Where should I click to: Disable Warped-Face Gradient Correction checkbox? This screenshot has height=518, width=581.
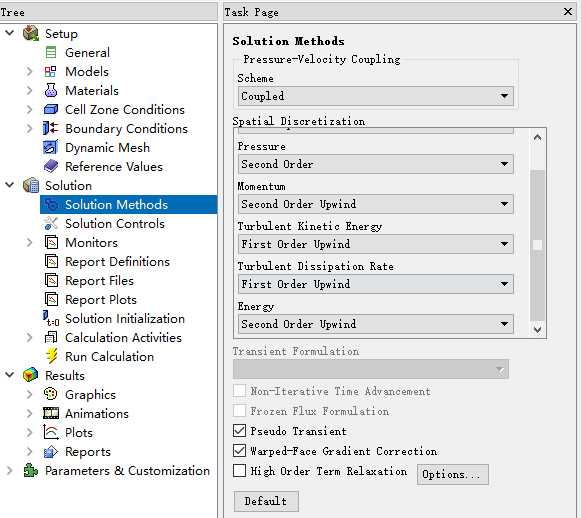click(x=239, y=451)
